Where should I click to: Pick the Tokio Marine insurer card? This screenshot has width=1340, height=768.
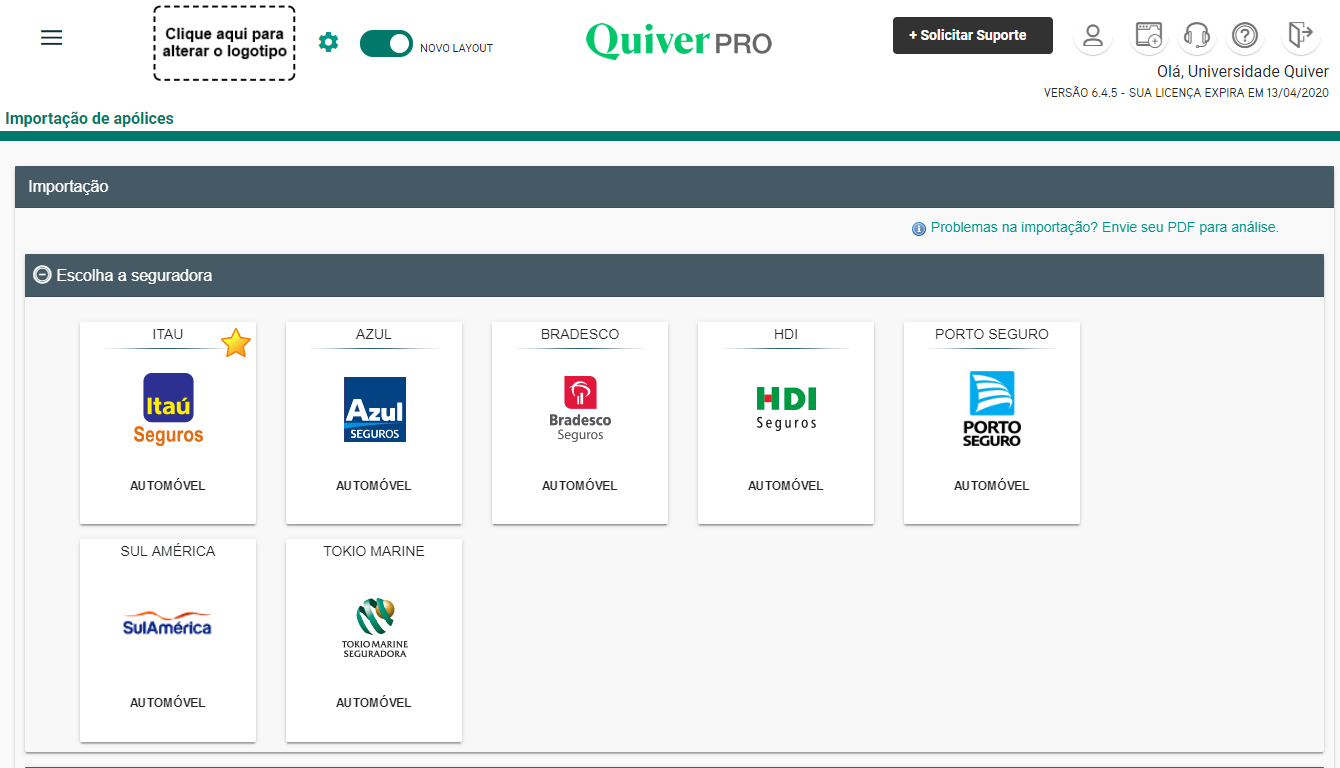click(x=374, y=639)
